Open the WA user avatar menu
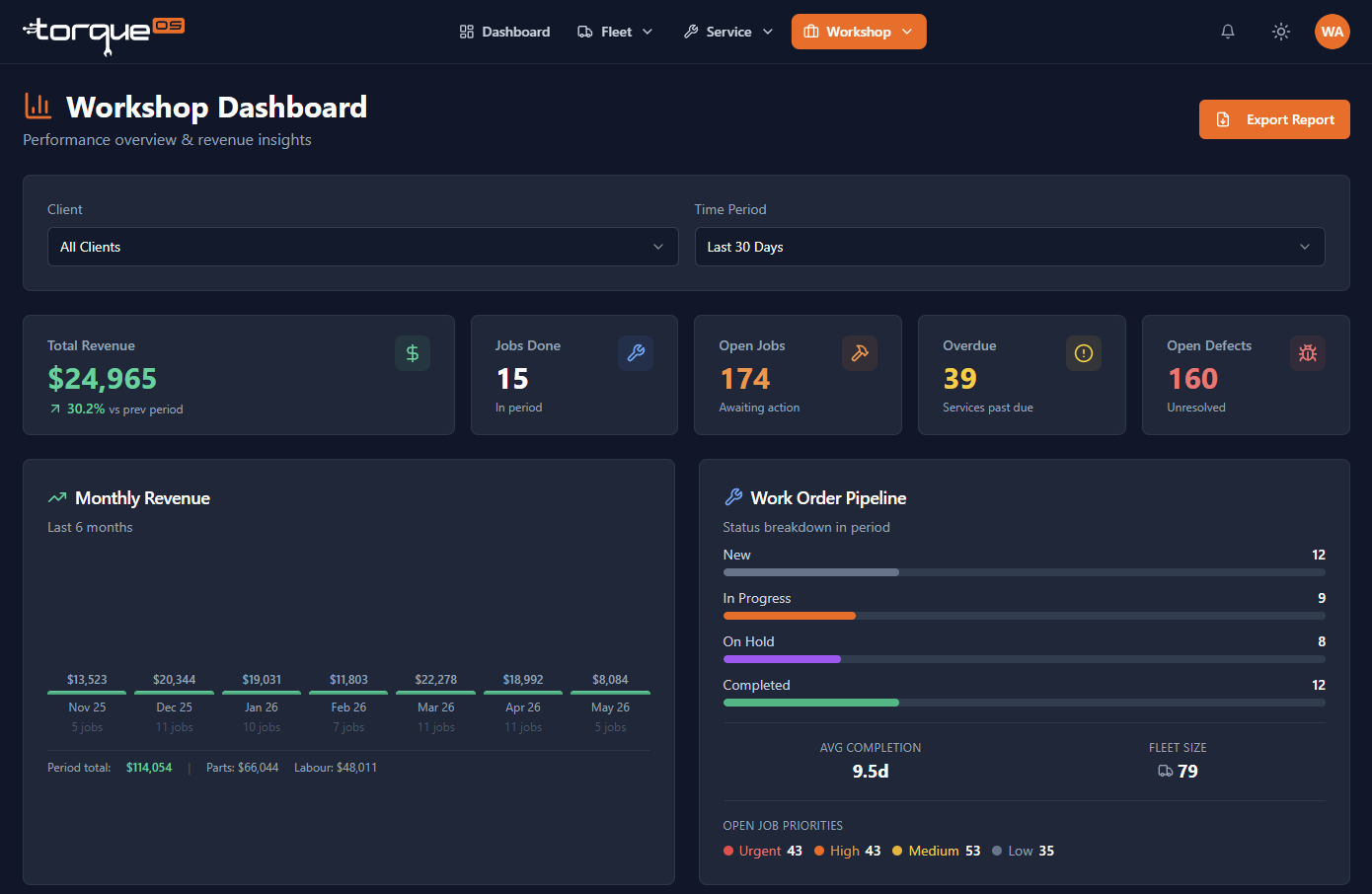1372x894 pixels. click(x=1333, y=32)
